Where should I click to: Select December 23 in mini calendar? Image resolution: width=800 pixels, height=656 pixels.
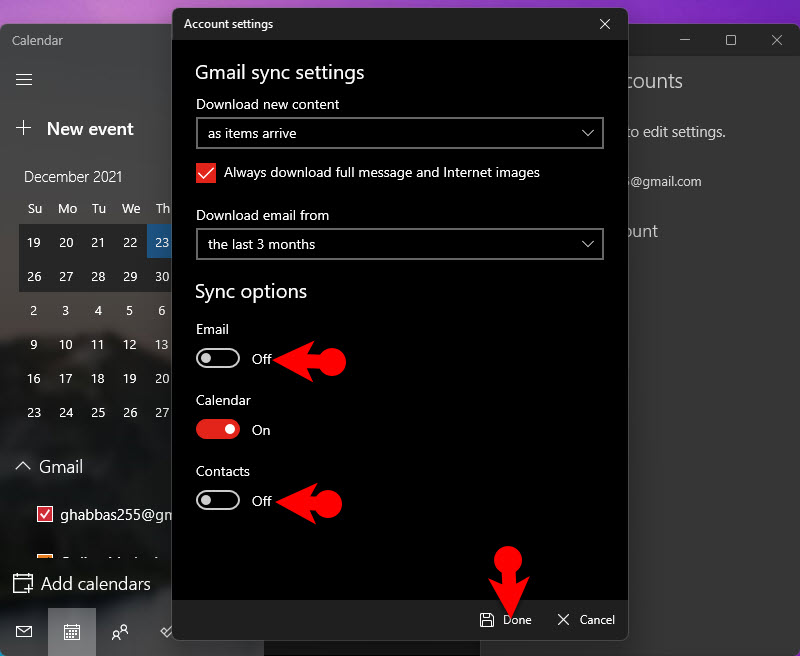click(x=160, y=242)
